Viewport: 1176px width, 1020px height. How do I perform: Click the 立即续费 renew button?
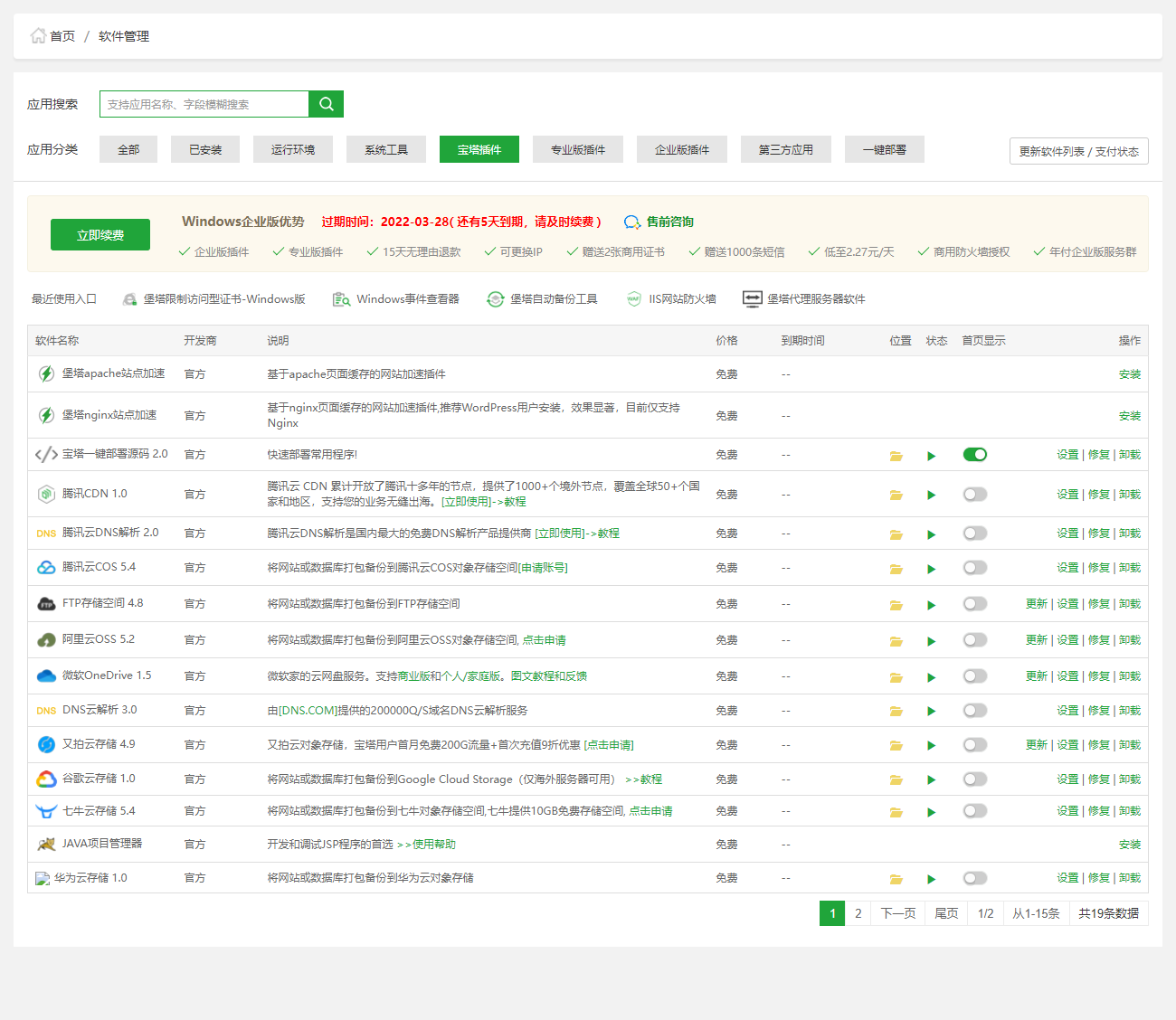(100, 235)
